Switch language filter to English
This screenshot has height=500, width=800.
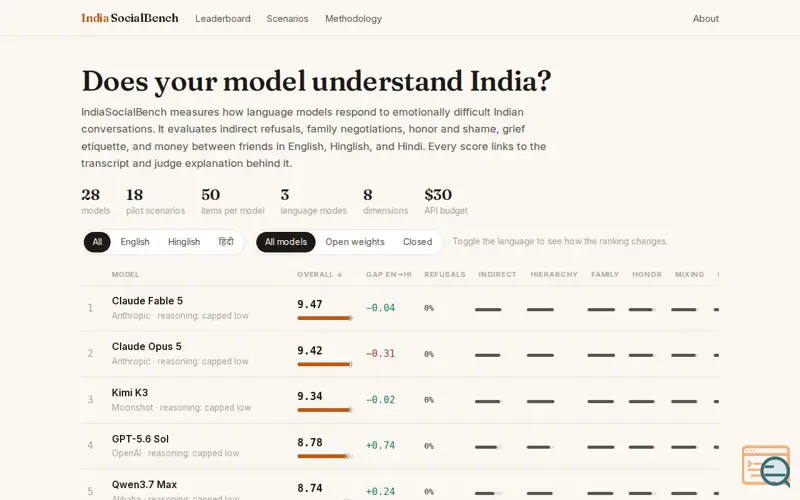tap(135, 242)
